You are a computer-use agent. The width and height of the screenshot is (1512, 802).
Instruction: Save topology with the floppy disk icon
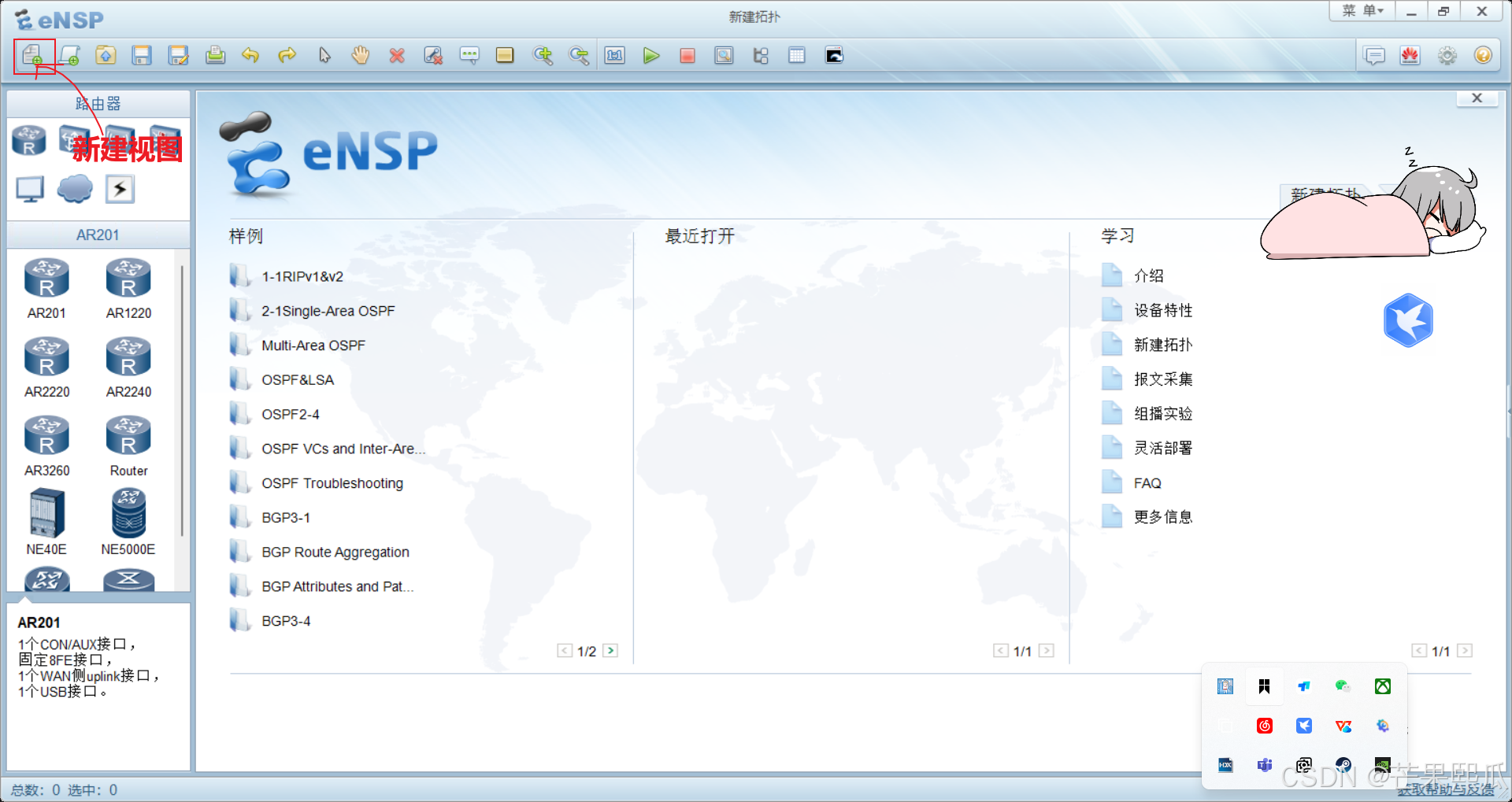(x=142, y=55)
